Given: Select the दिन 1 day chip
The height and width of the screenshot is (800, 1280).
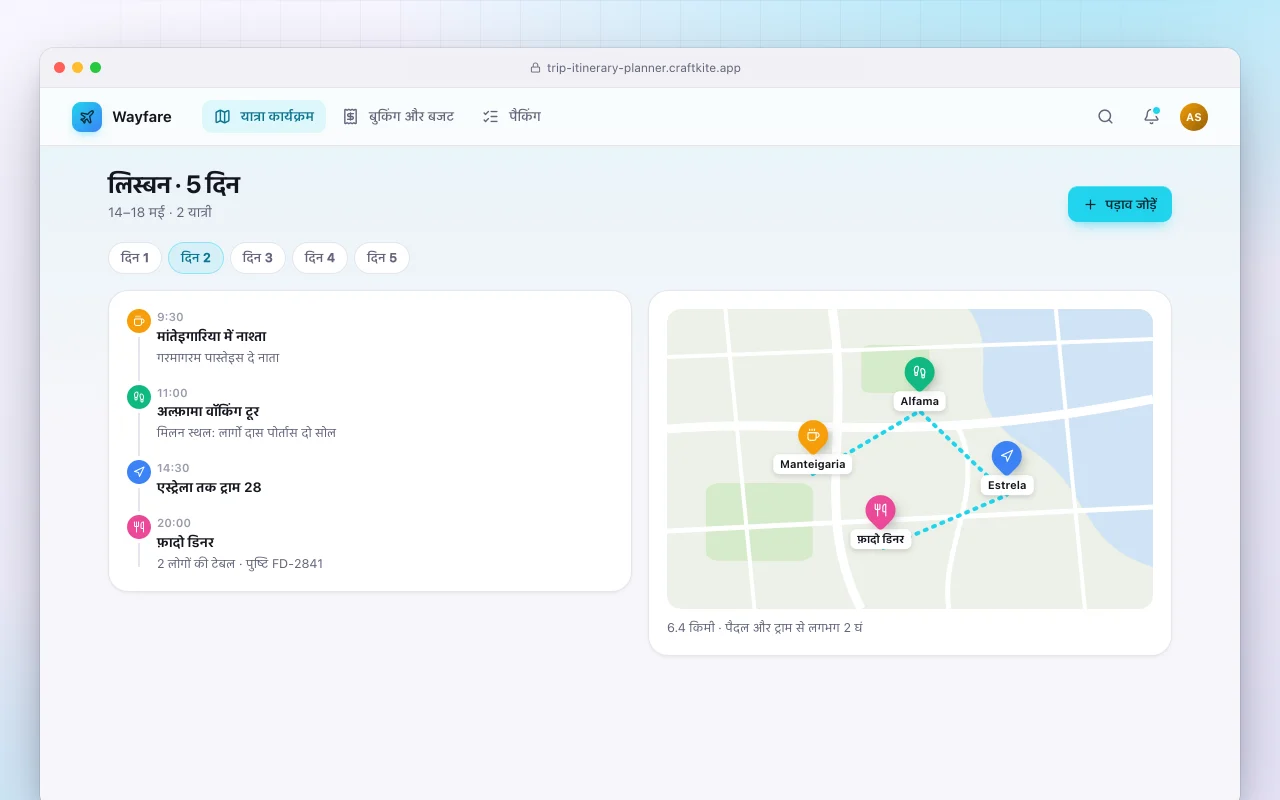Looking at the screenshot, I should click(x=135, y=258).
